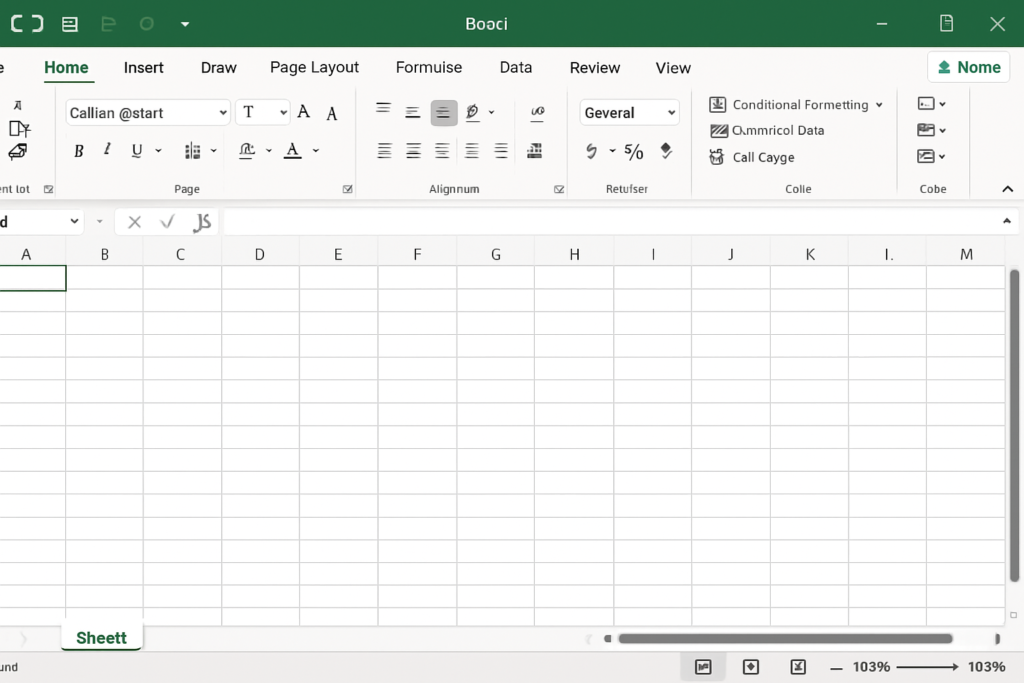Click the confirm checkmark in the formula bar
Viewport: 1024px width, 683px height.
[x=167, y=222]
